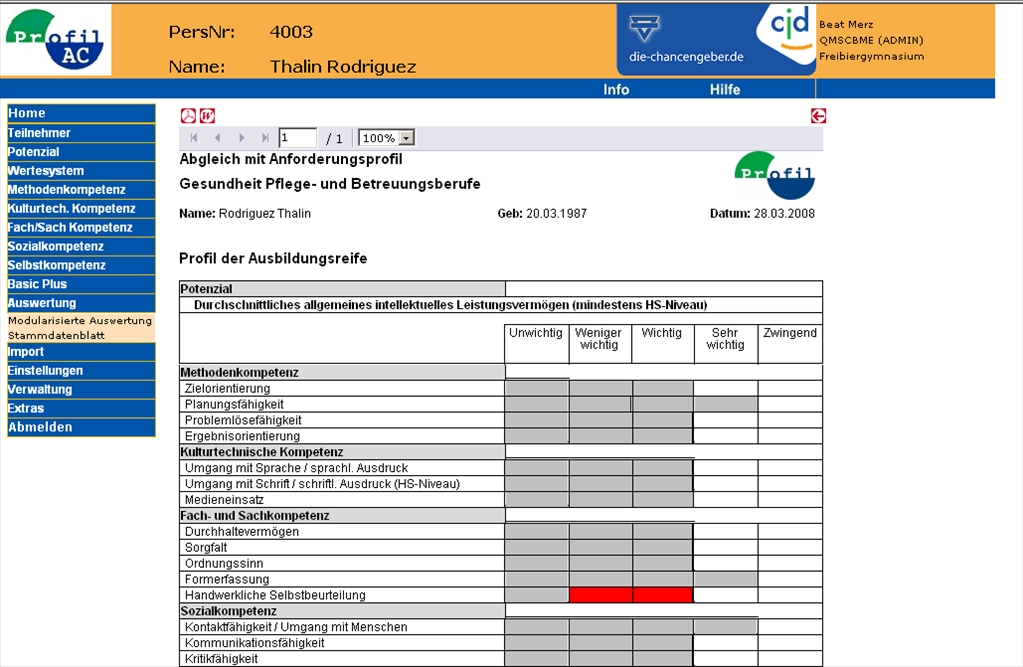
Task: Click the red back arrow icon
Action: tap(818, 116)
